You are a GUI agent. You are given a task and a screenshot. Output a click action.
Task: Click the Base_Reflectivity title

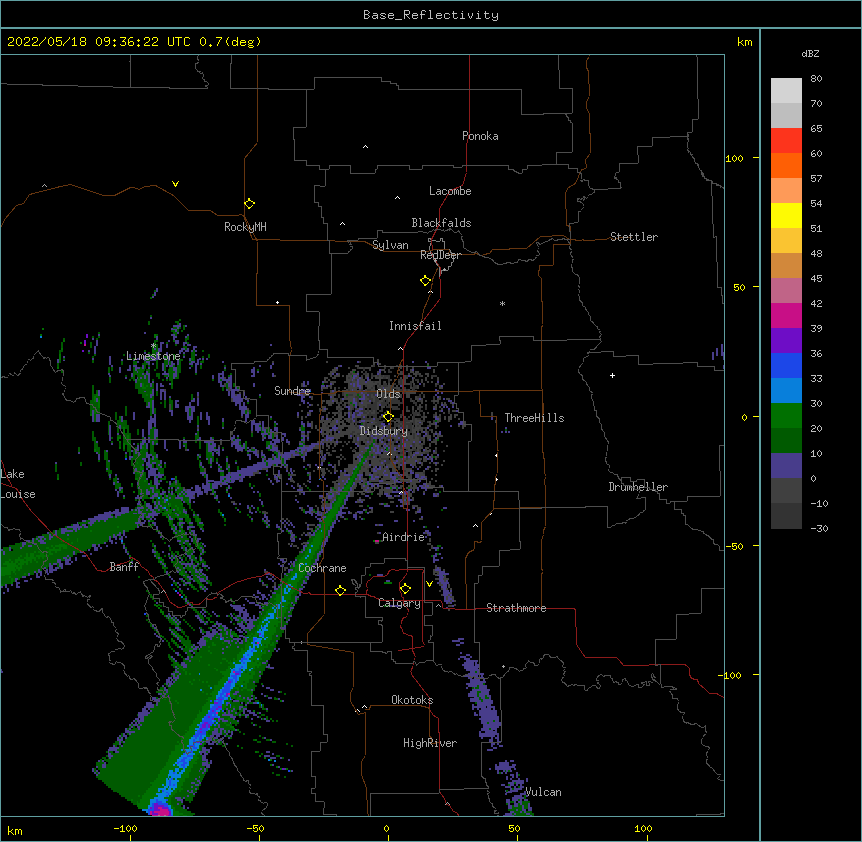(x=431, y=15)
